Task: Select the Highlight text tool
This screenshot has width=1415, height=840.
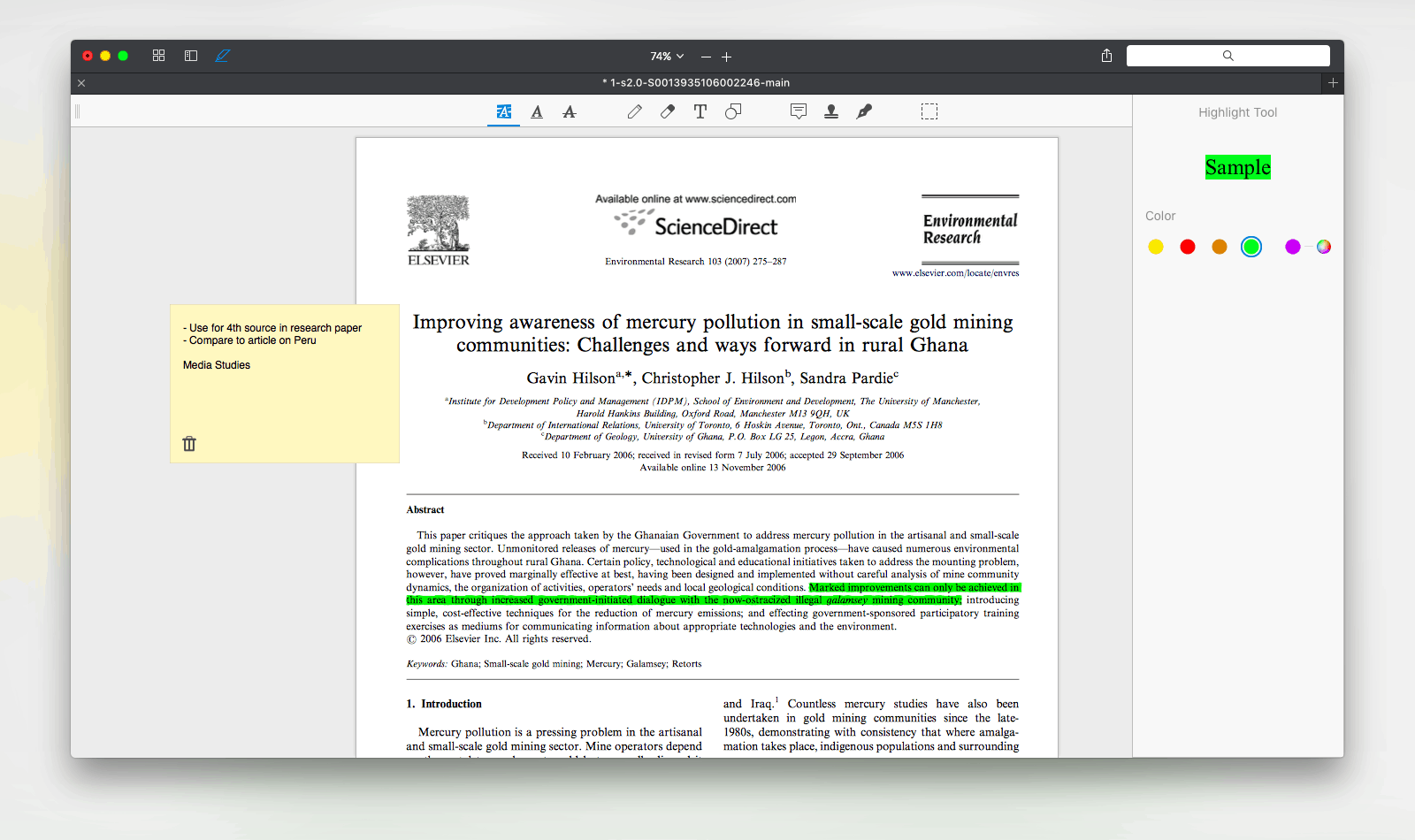Action: 503,111
